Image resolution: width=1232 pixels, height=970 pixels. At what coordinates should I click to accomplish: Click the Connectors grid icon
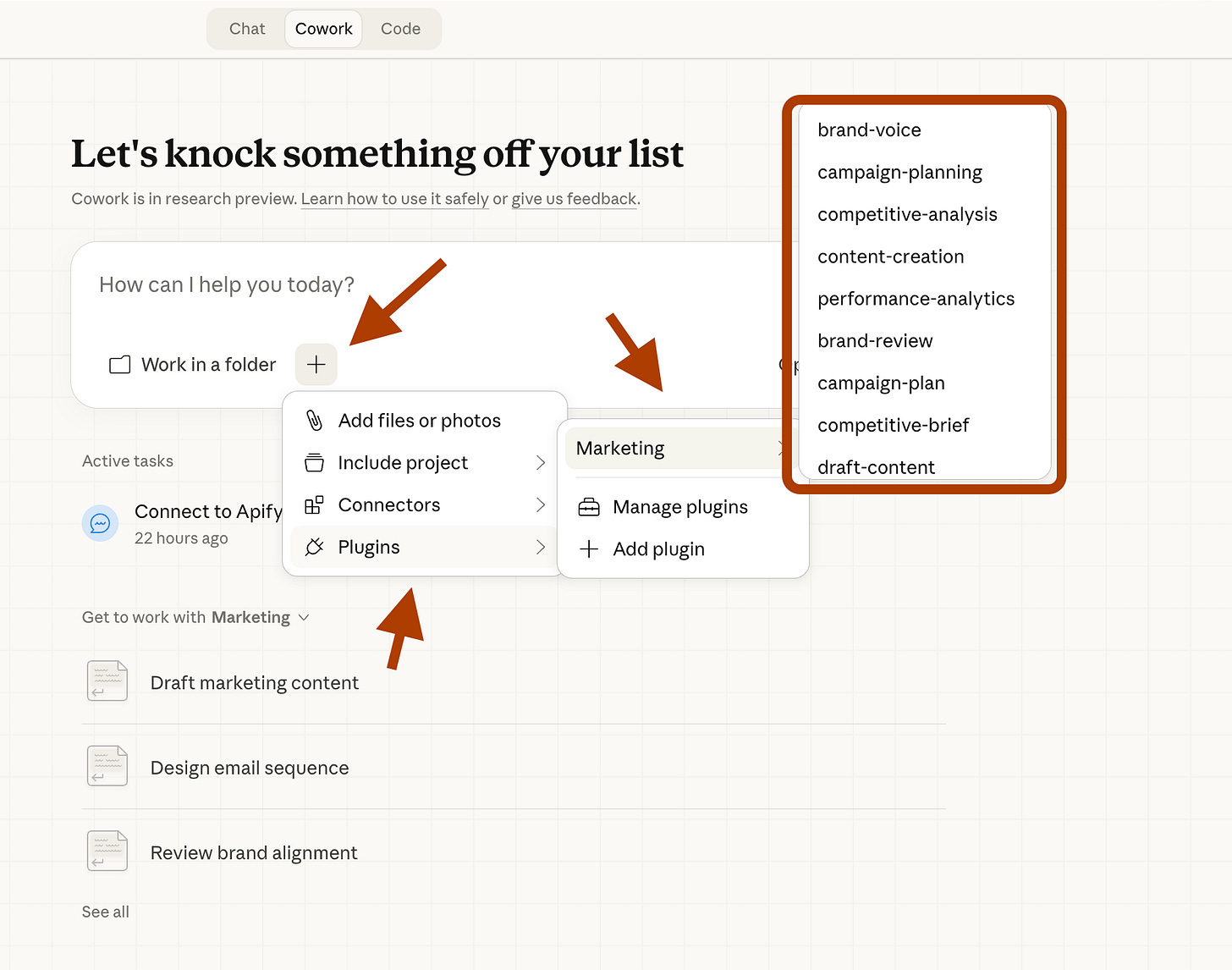314,505
